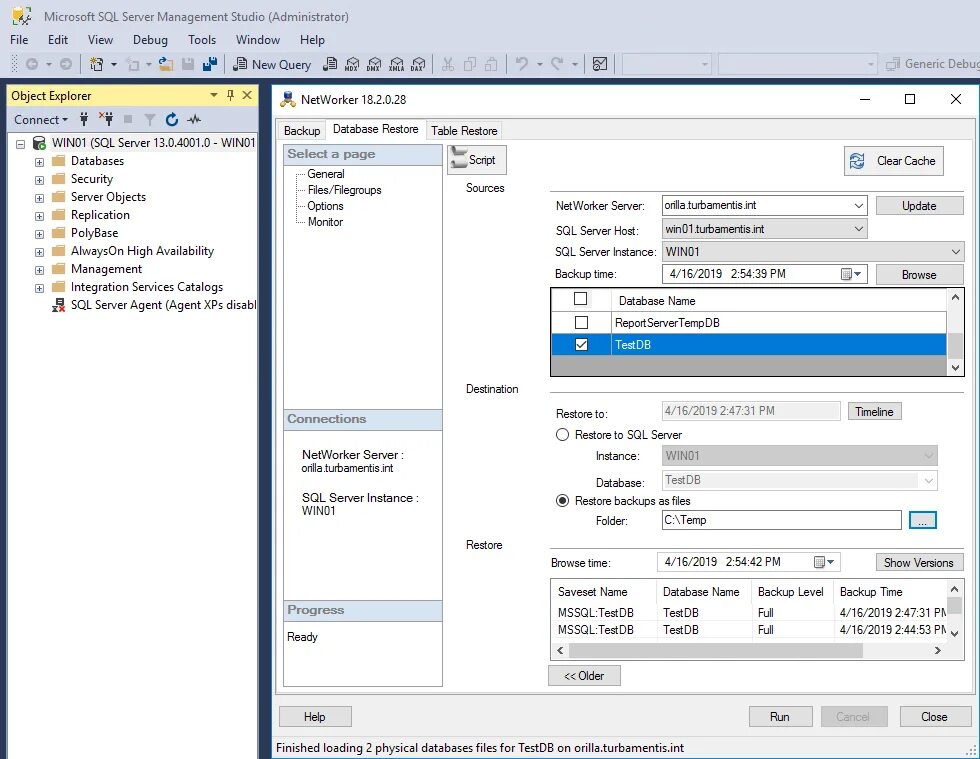980x759 pixels.
Task: Open the Tools menu
Action: (x=202, y=39)
